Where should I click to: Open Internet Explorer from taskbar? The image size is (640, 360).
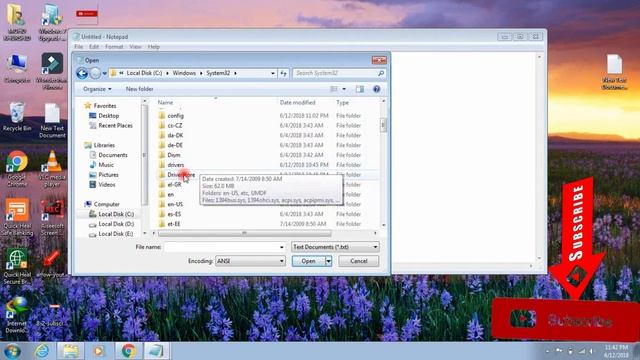point(42,351)
